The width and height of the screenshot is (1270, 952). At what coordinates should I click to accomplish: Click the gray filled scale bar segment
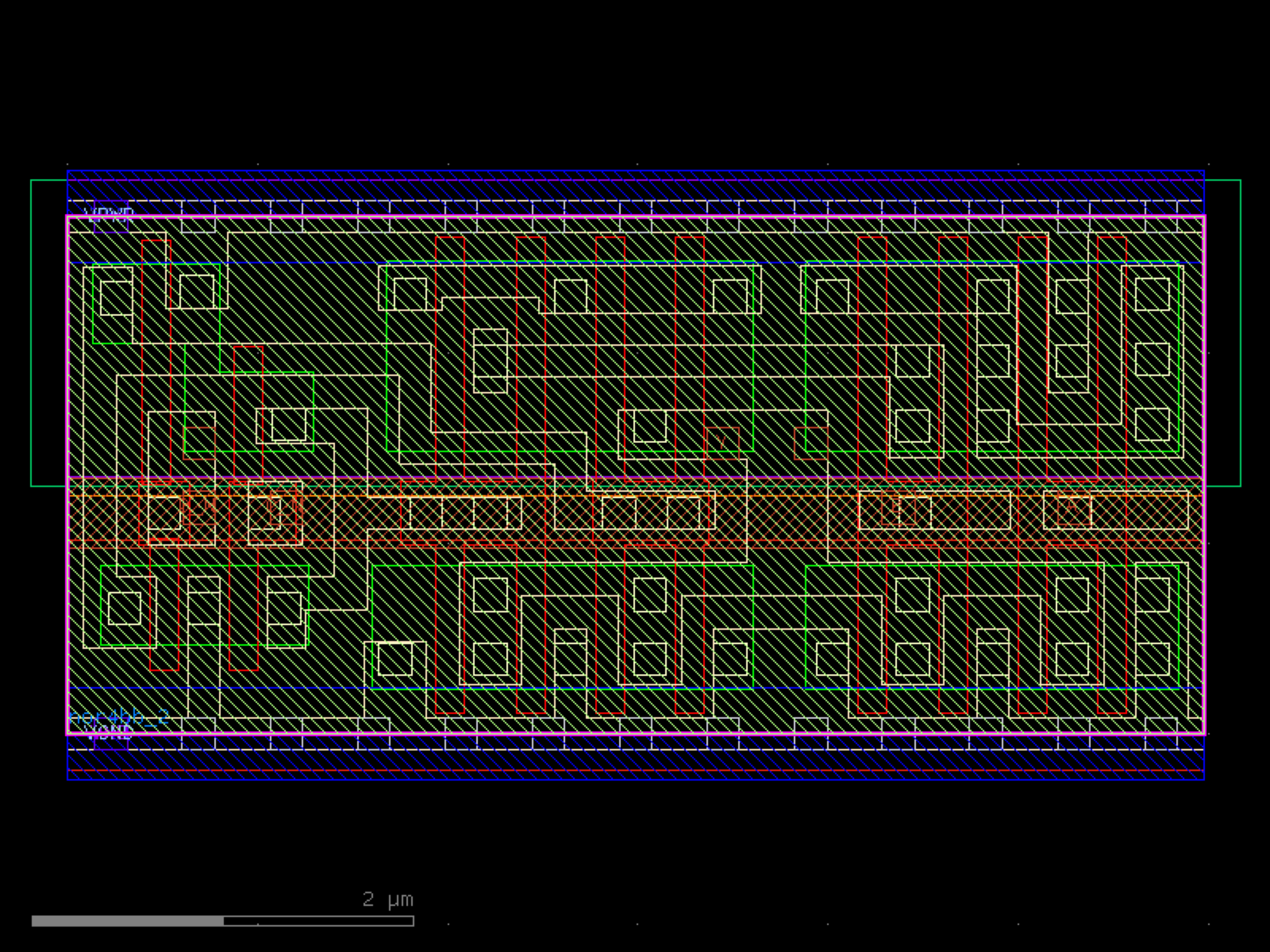(x=127, y=921)
